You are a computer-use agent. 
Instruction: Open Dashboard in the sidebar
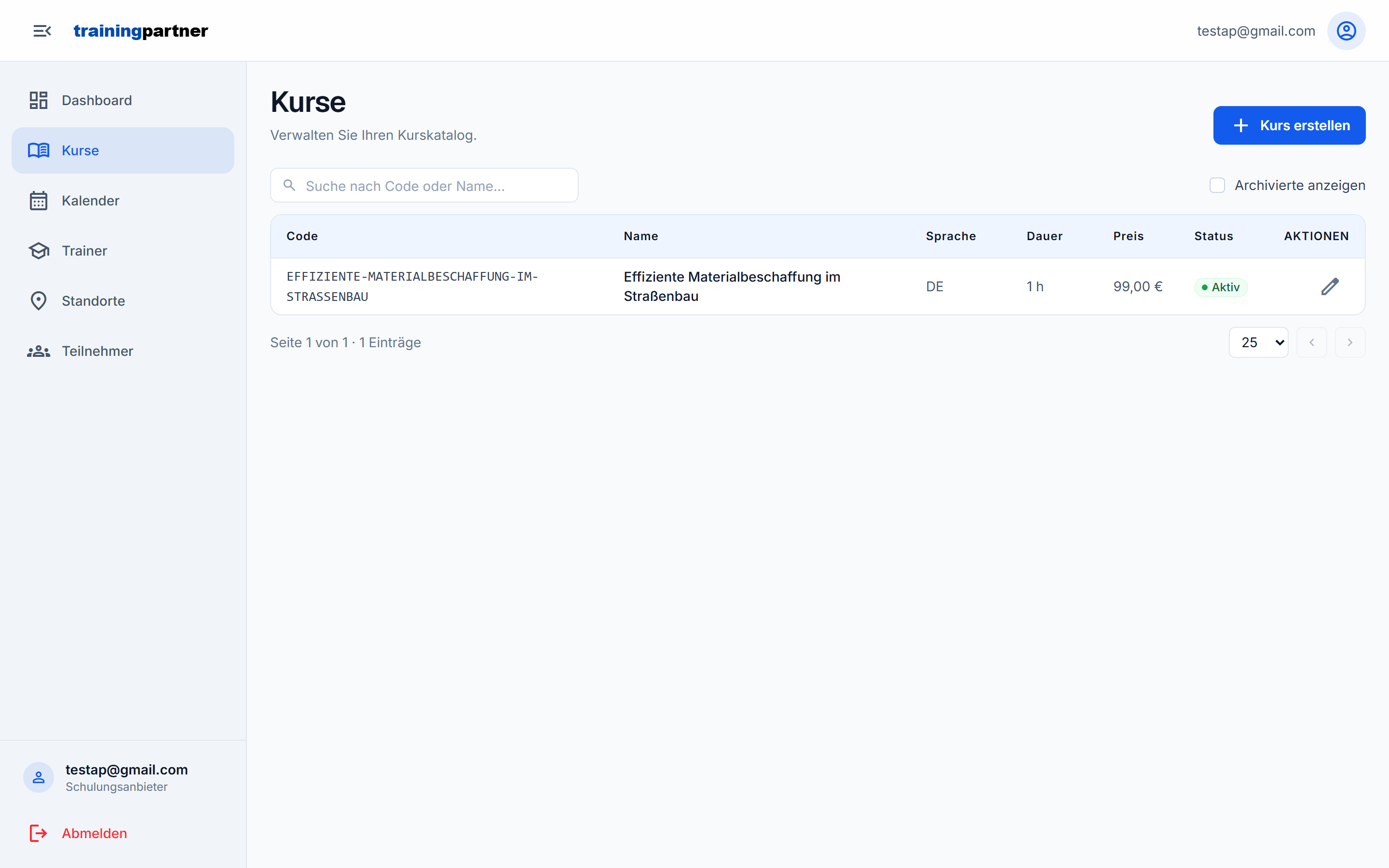click(123, 100)
